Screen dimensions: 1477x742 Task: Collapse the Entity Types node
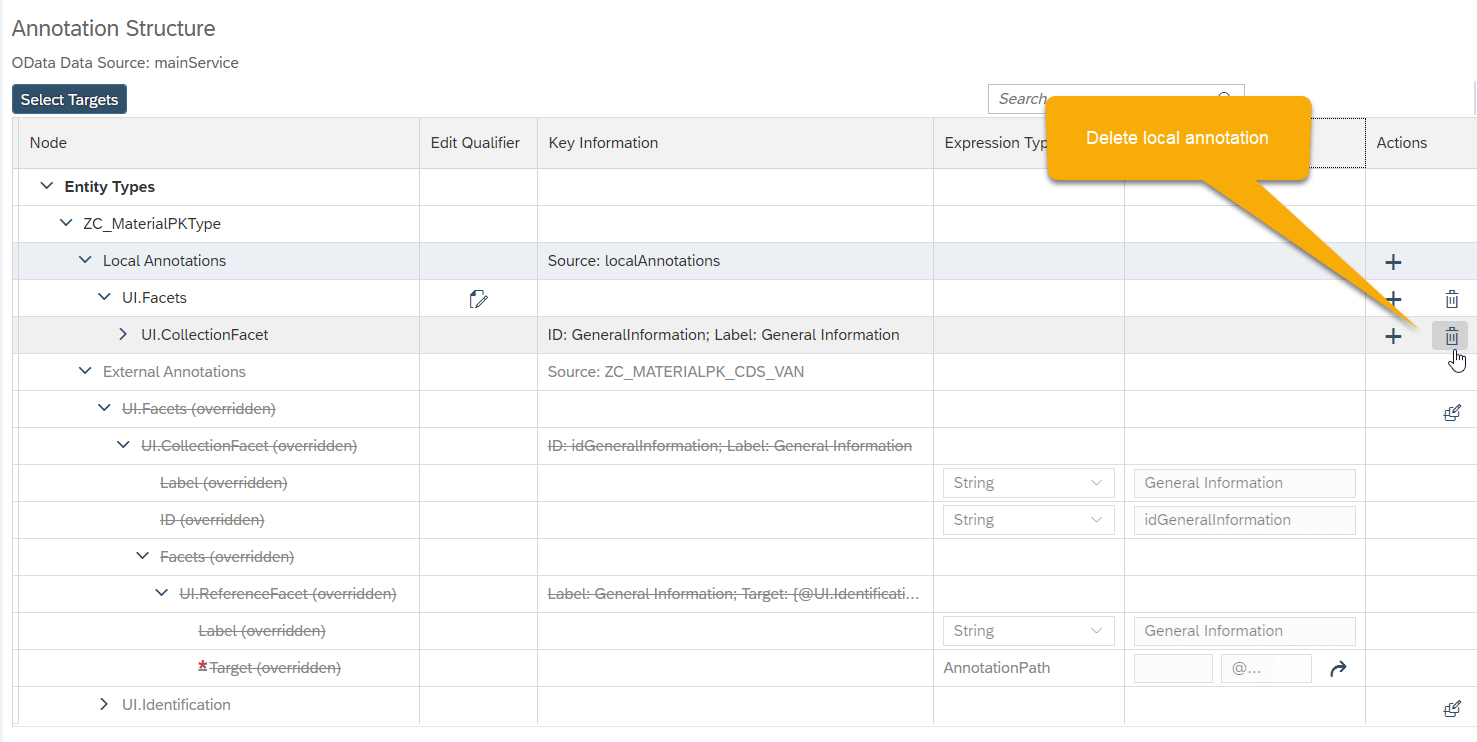click(x=45, y=186)
